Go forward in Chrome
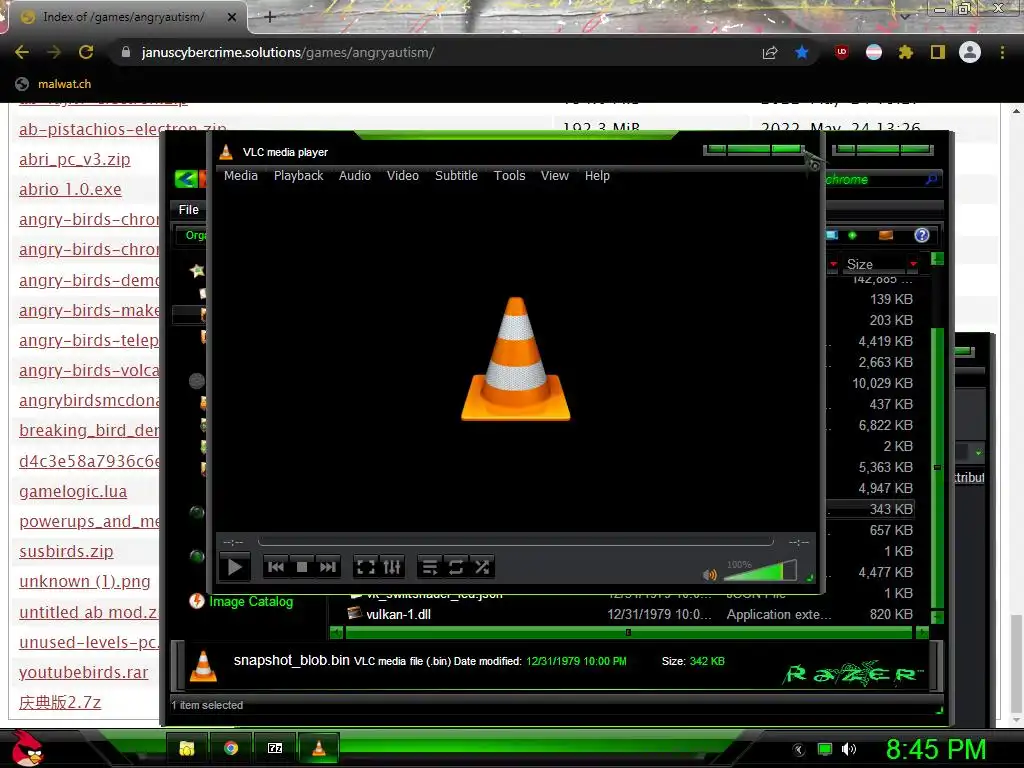 (x=54, y=52)
